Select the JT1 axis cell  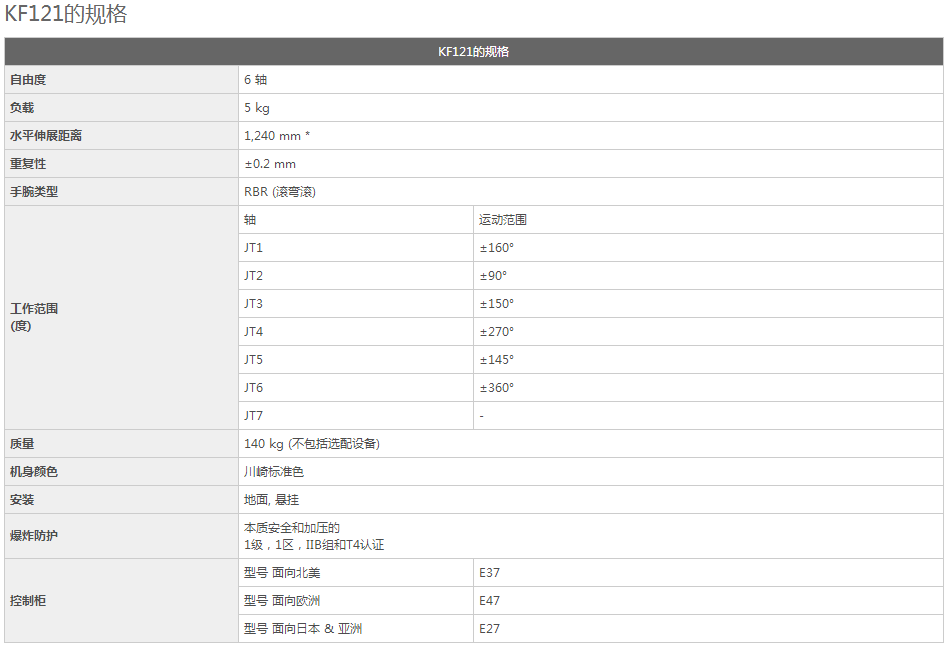pos(254,247)
